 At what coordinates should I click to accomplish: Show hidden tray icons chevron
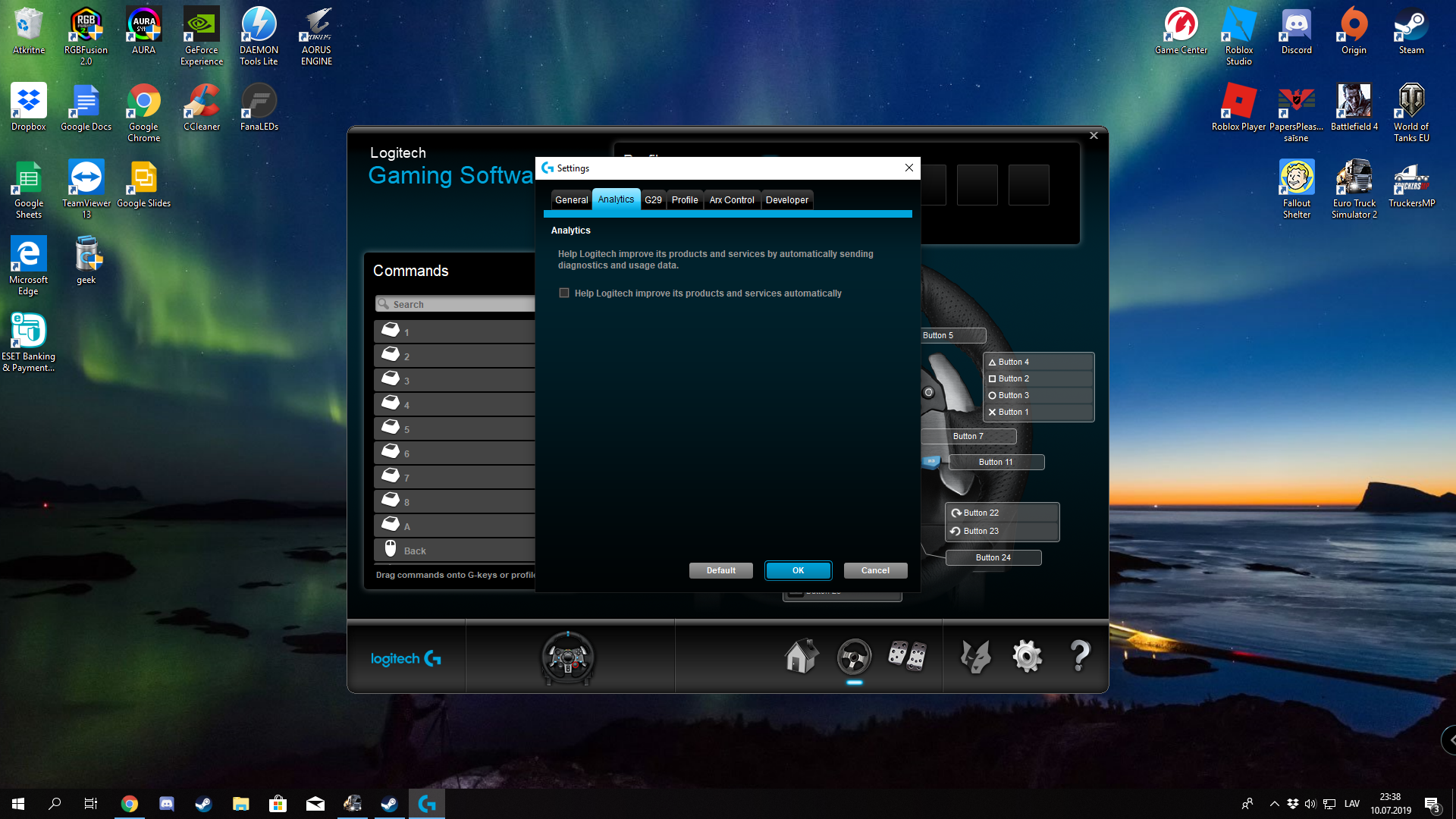[1275, 804]
